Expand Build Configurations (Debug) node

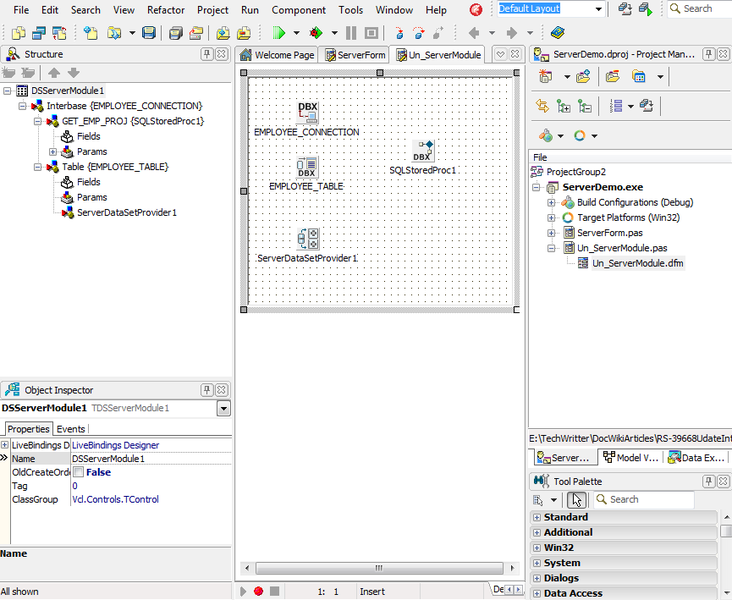tap(551, 203)
